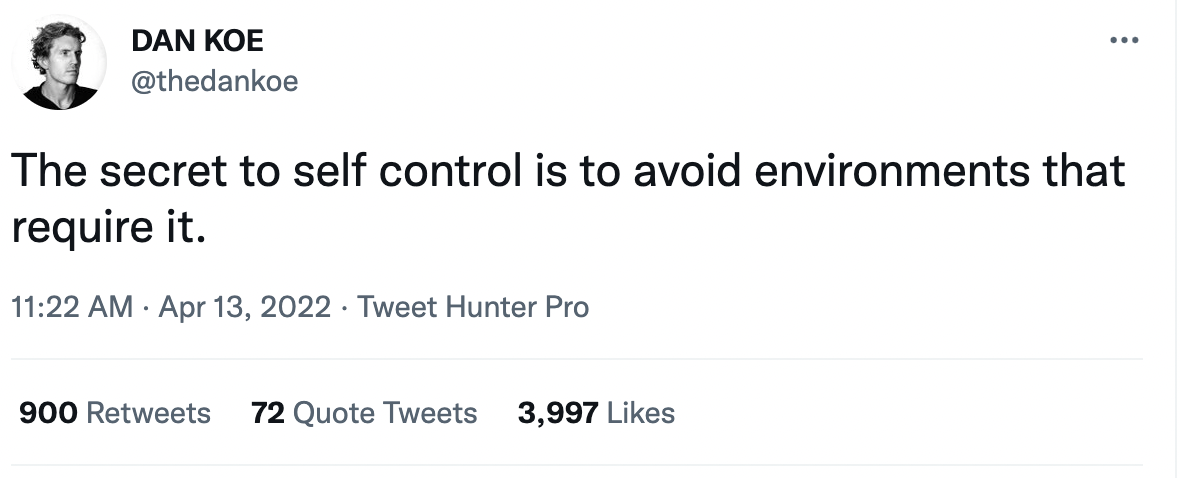This screenshot has height=478, width=1180.
Task: Click the @thedankoe handle
Action: 214,80
